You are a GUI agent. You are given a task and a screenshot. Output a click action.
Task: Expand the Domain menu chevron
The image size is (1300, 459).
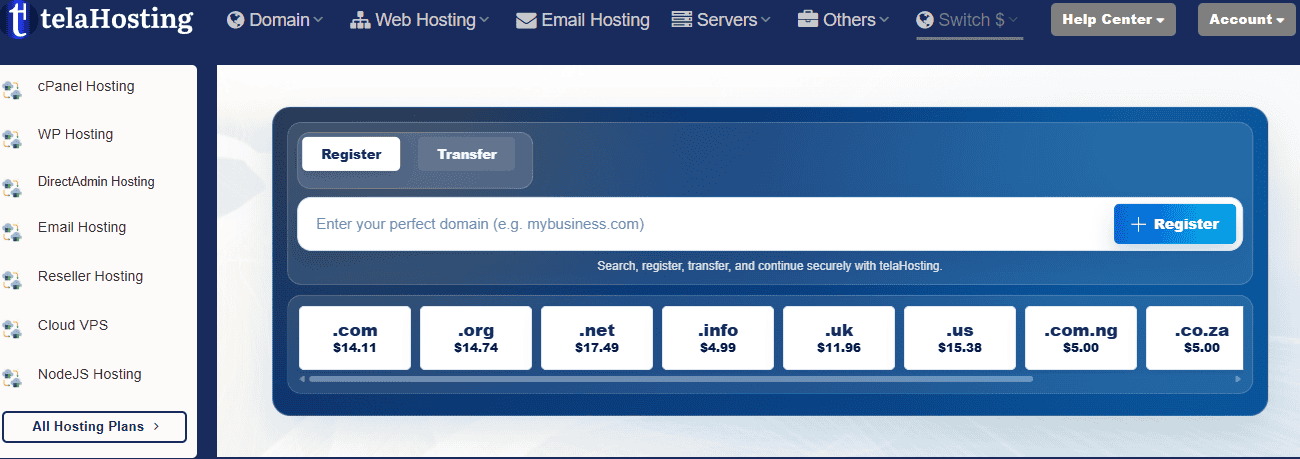click(x=318, y=20)
